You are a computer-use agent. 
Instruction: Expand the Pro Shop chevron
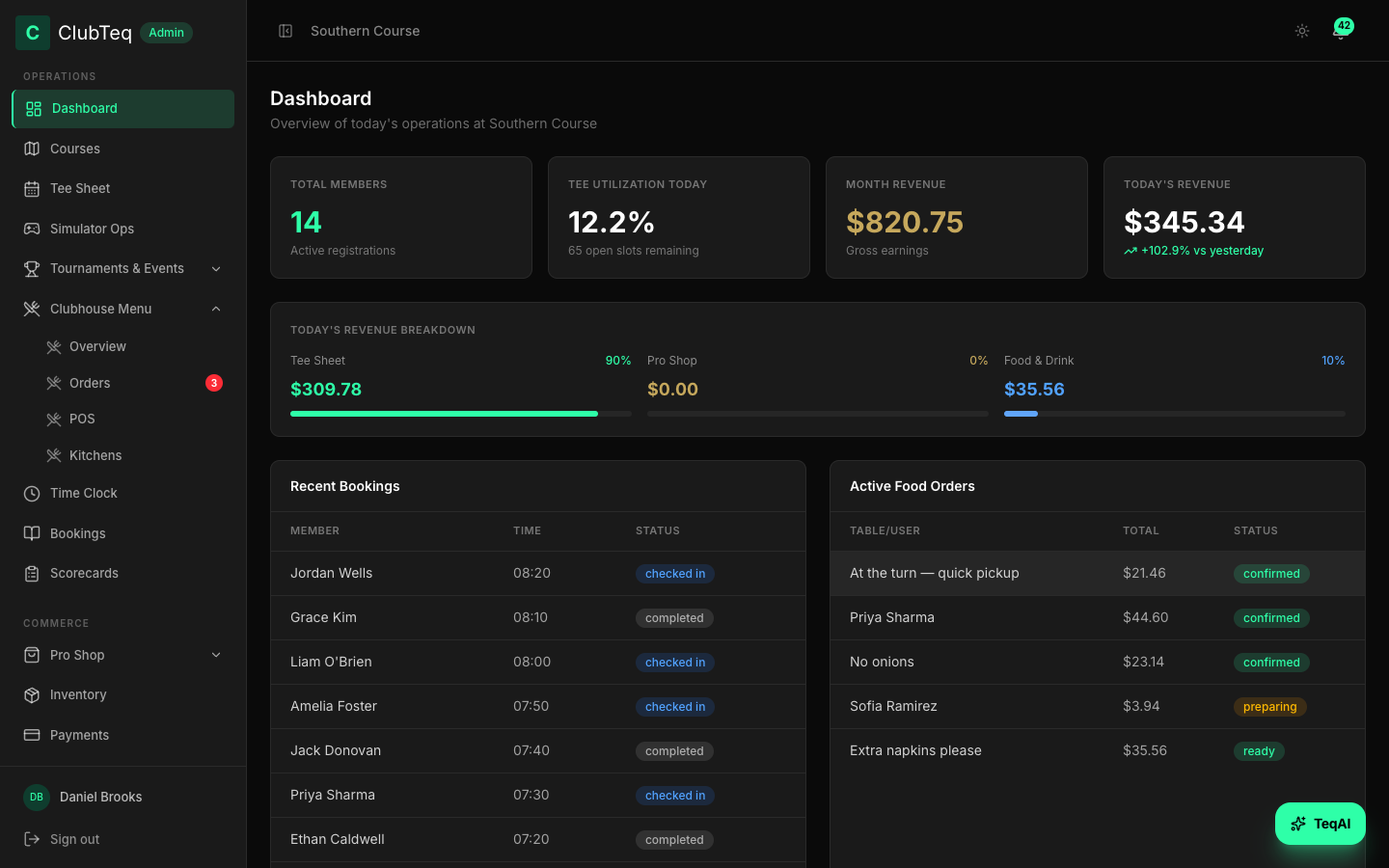pyautogui.click(x=216, y=655)
